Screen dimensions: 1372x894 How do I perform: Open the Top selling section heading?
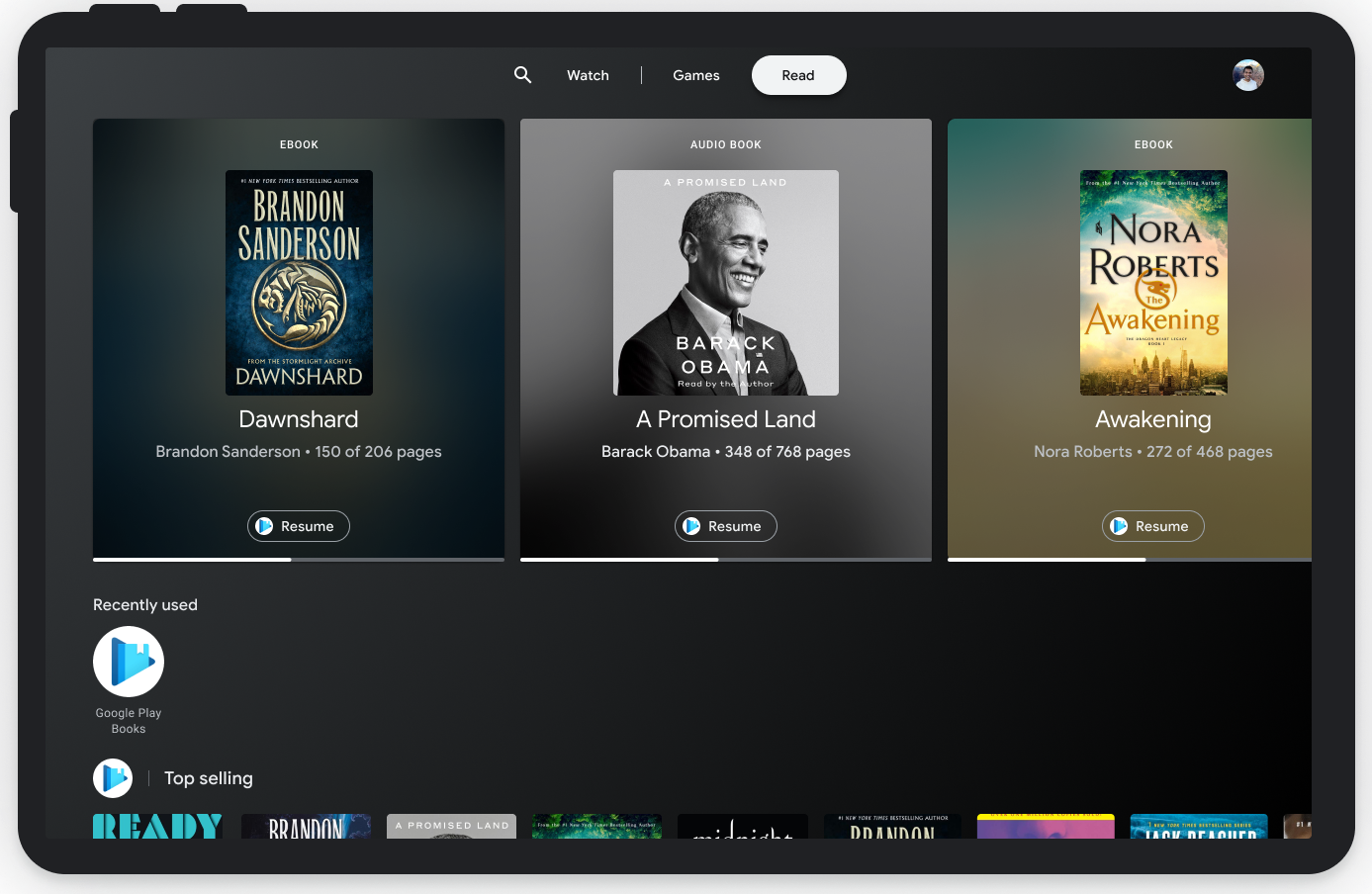tap(209, 778)
